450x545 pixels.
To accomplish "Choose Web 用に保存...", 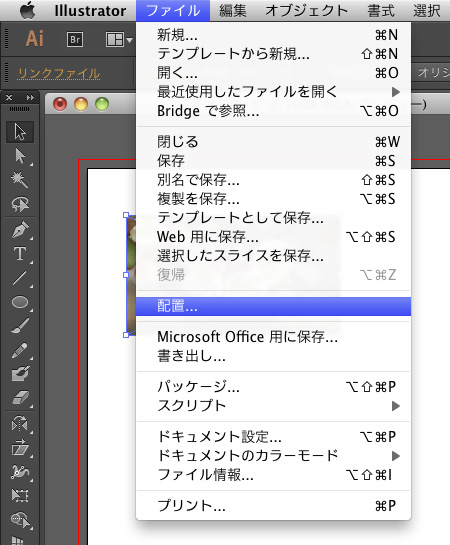I will pyautogui.click(x=273, y=237).
